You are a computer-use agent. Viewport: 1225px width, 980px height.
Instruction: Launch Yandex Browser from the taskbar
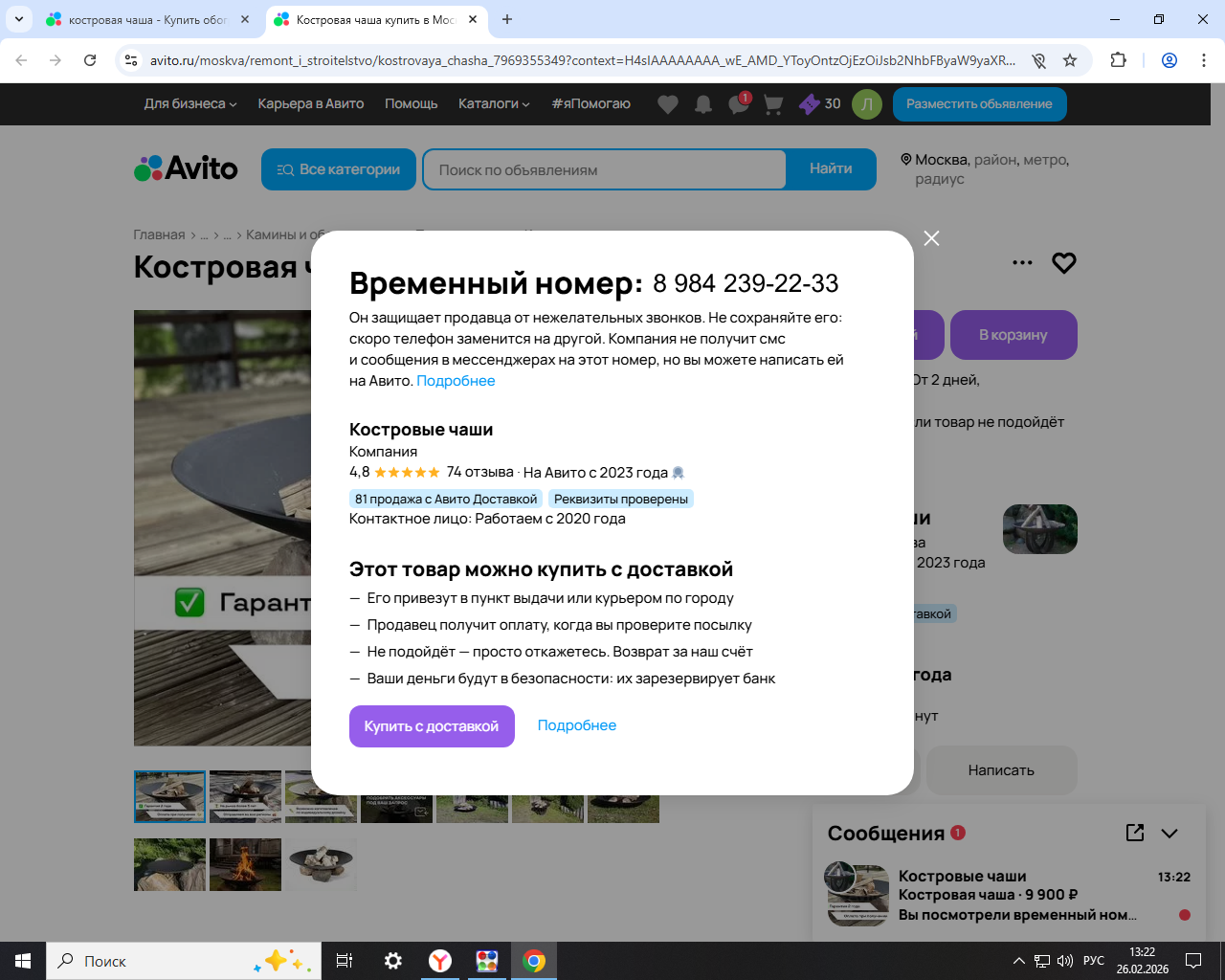click(x=440, y=961)
